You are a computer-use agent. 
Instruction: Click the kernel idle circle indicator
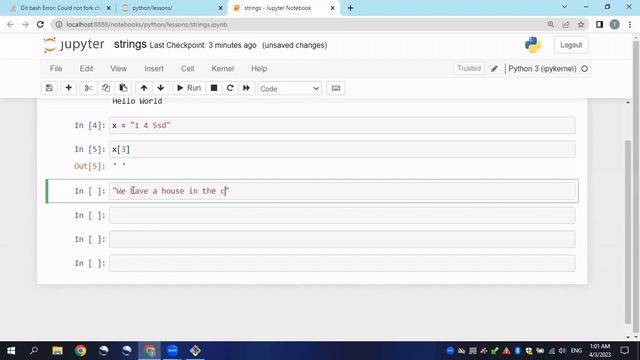(584, 69)
